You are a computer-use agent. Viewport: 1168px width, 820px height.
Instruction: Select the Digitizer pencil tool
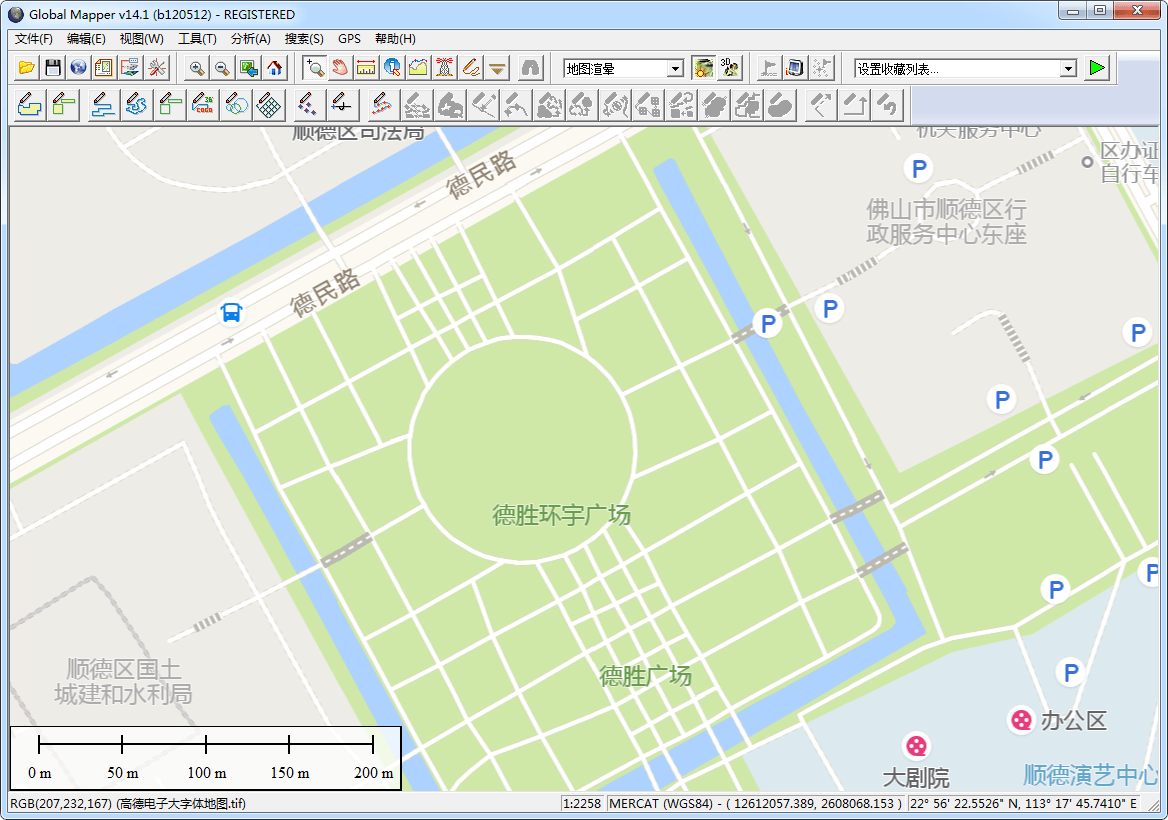(471, 69)
